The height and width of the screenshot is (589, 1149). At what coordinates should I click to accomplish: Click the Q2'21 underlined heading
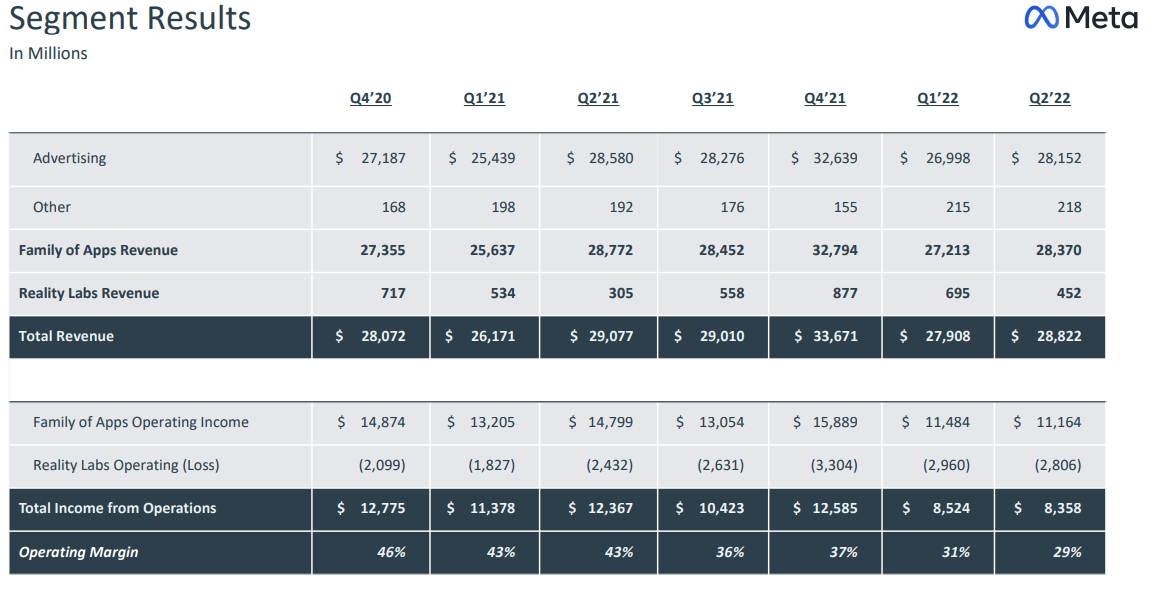click(x=598, y=98)
